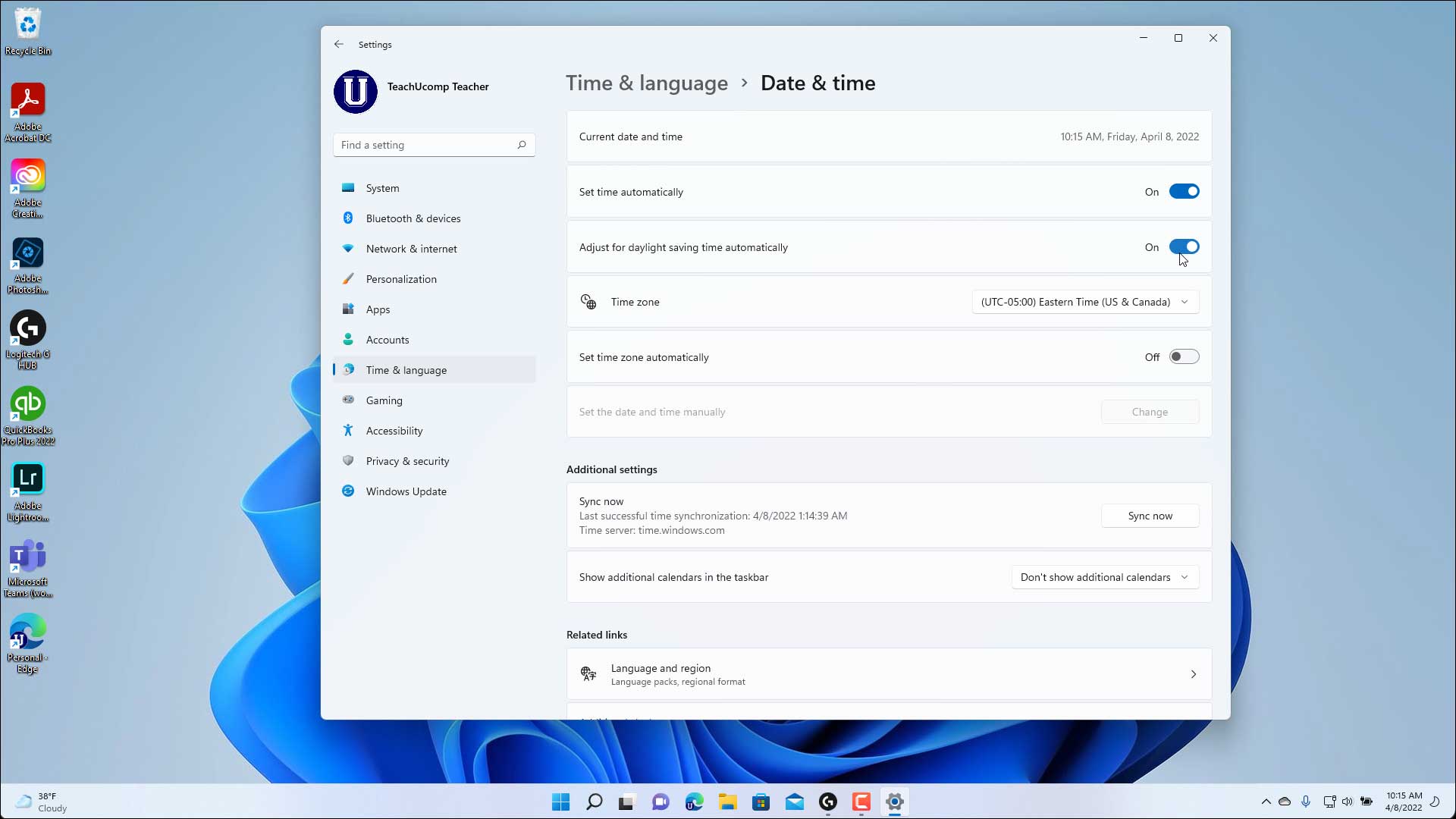
Task: Click the back navigation arrow
Action: click(x=340, y=44)
